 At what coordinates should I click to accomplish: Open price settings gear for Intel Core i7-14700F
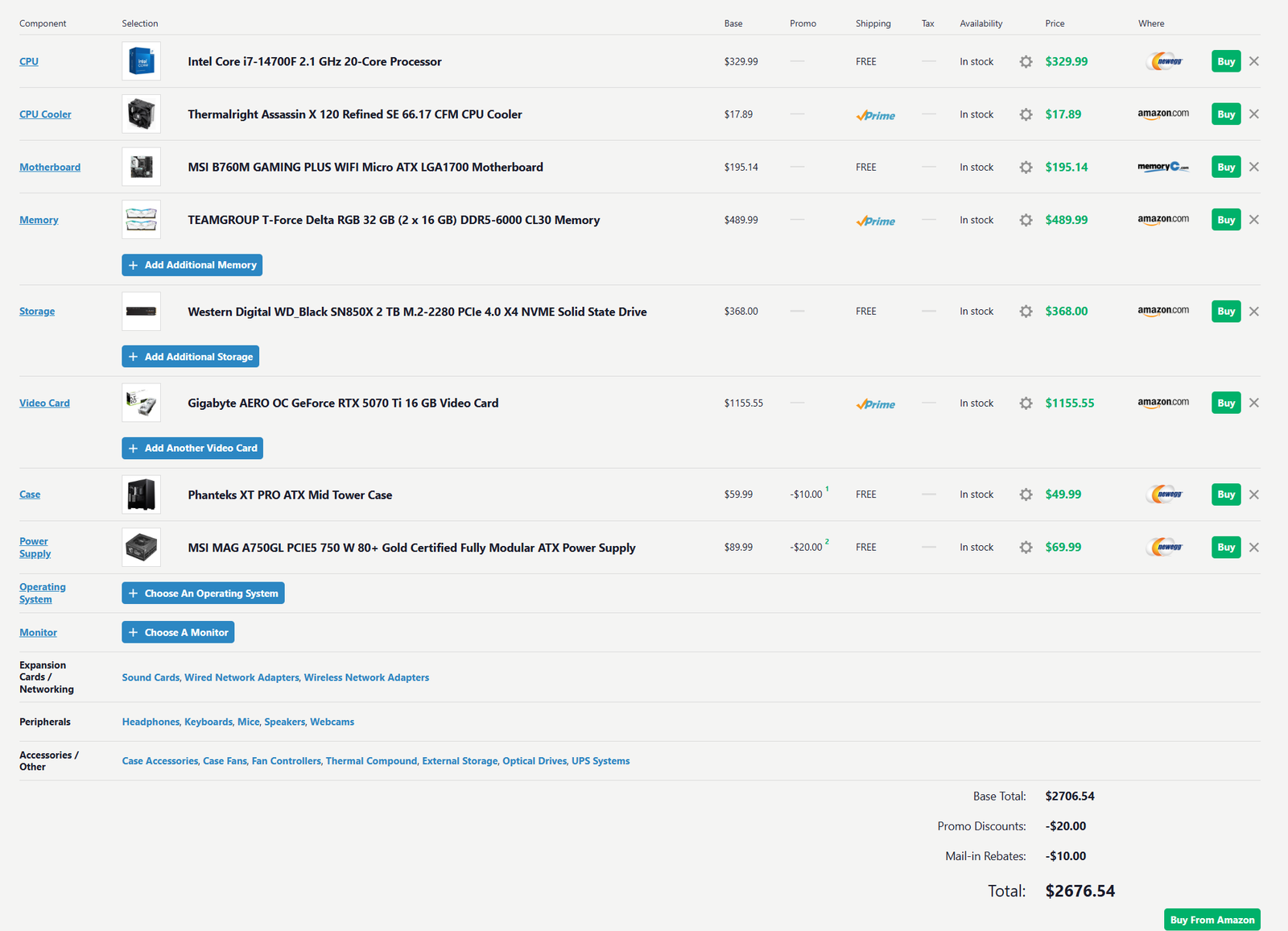(x=1026, y=61)
